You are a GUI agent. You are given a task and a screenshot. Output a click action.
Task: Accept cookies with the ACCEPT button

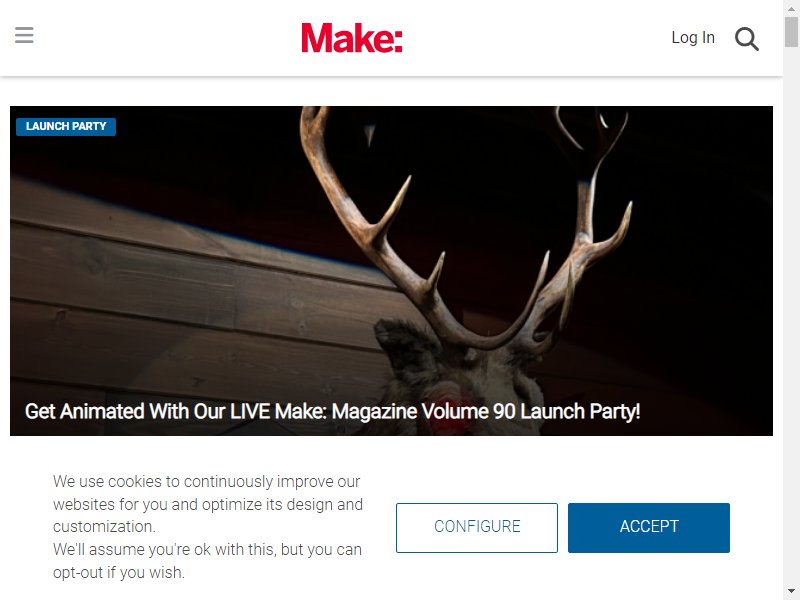(648, 528)
